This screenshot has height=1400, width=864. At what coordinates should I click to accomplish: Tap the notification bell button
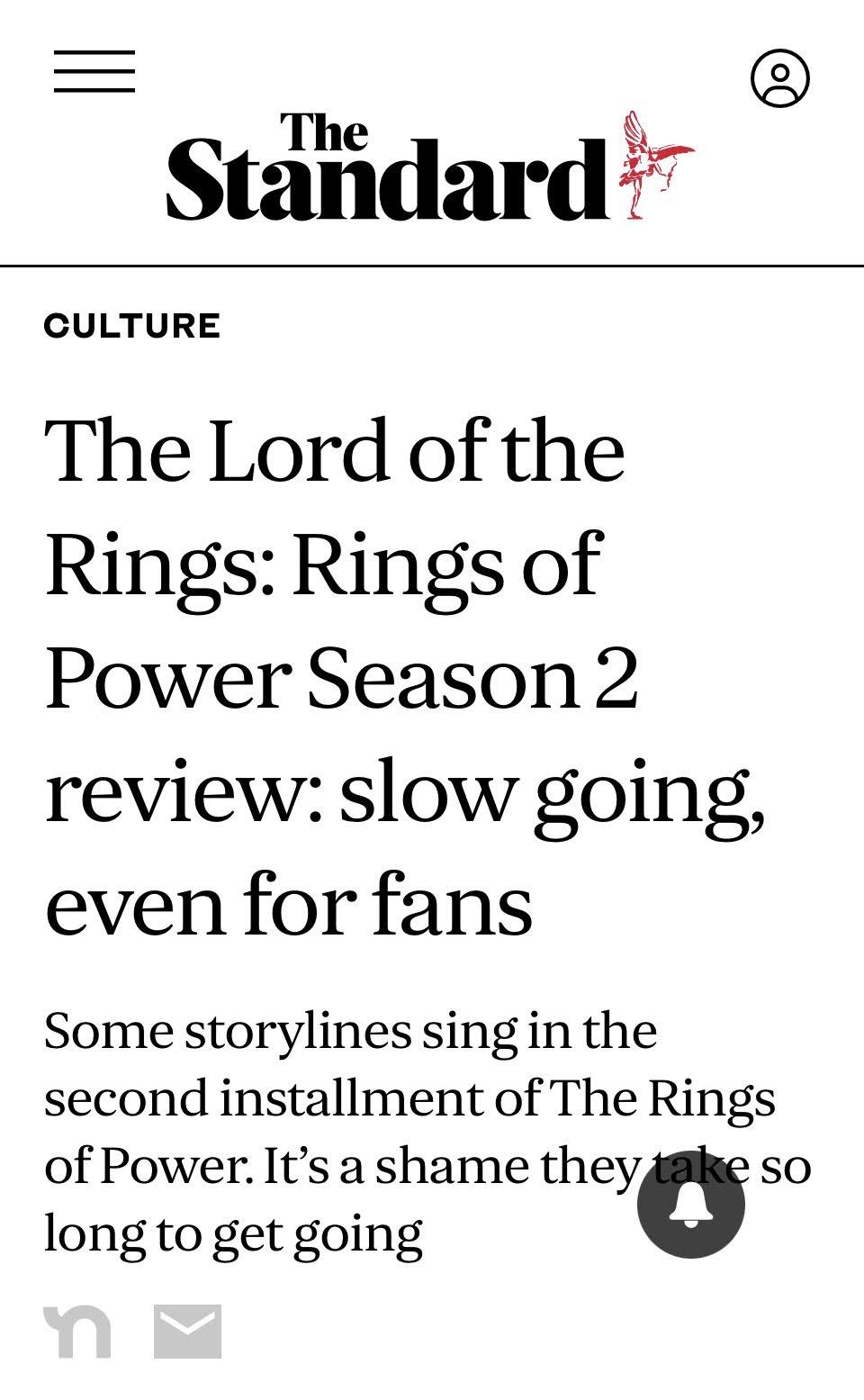(690, 1204)
